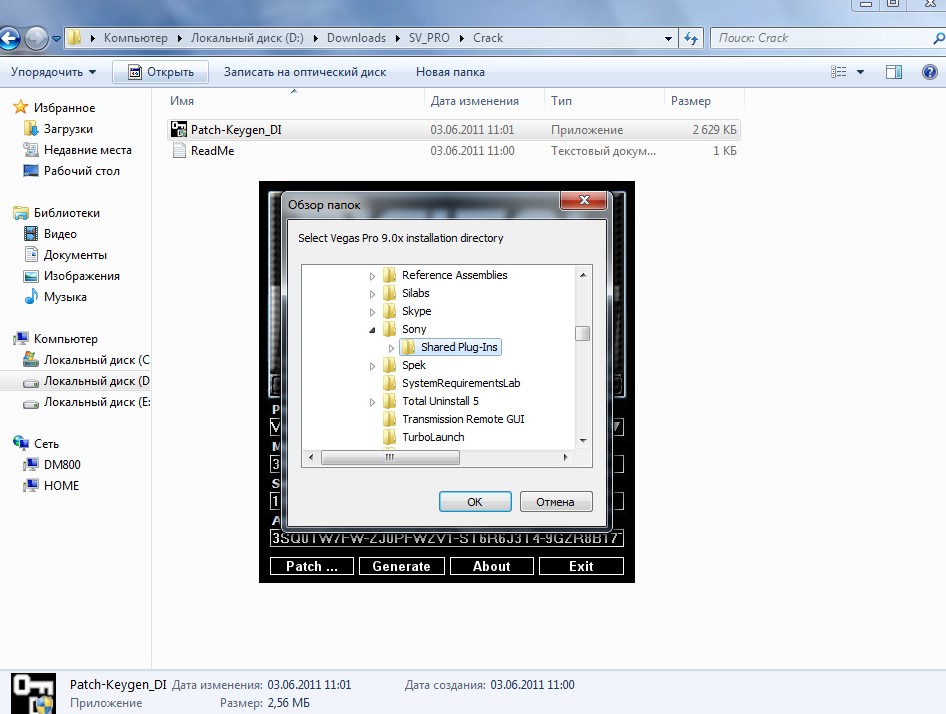Open the Изображения library

pyautogui.click(x=81, y=276)
